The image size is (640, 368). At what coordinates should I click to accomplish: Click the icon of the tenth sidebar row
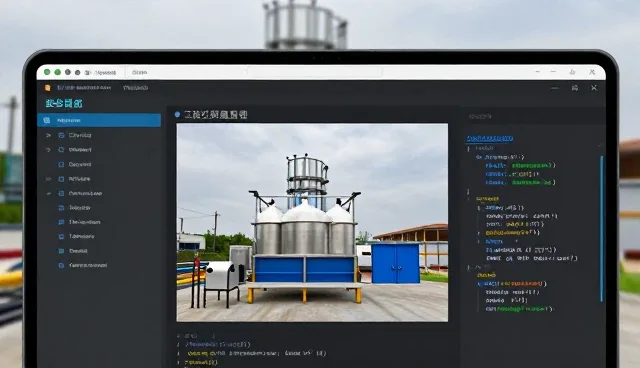click(x=61, y=251)
